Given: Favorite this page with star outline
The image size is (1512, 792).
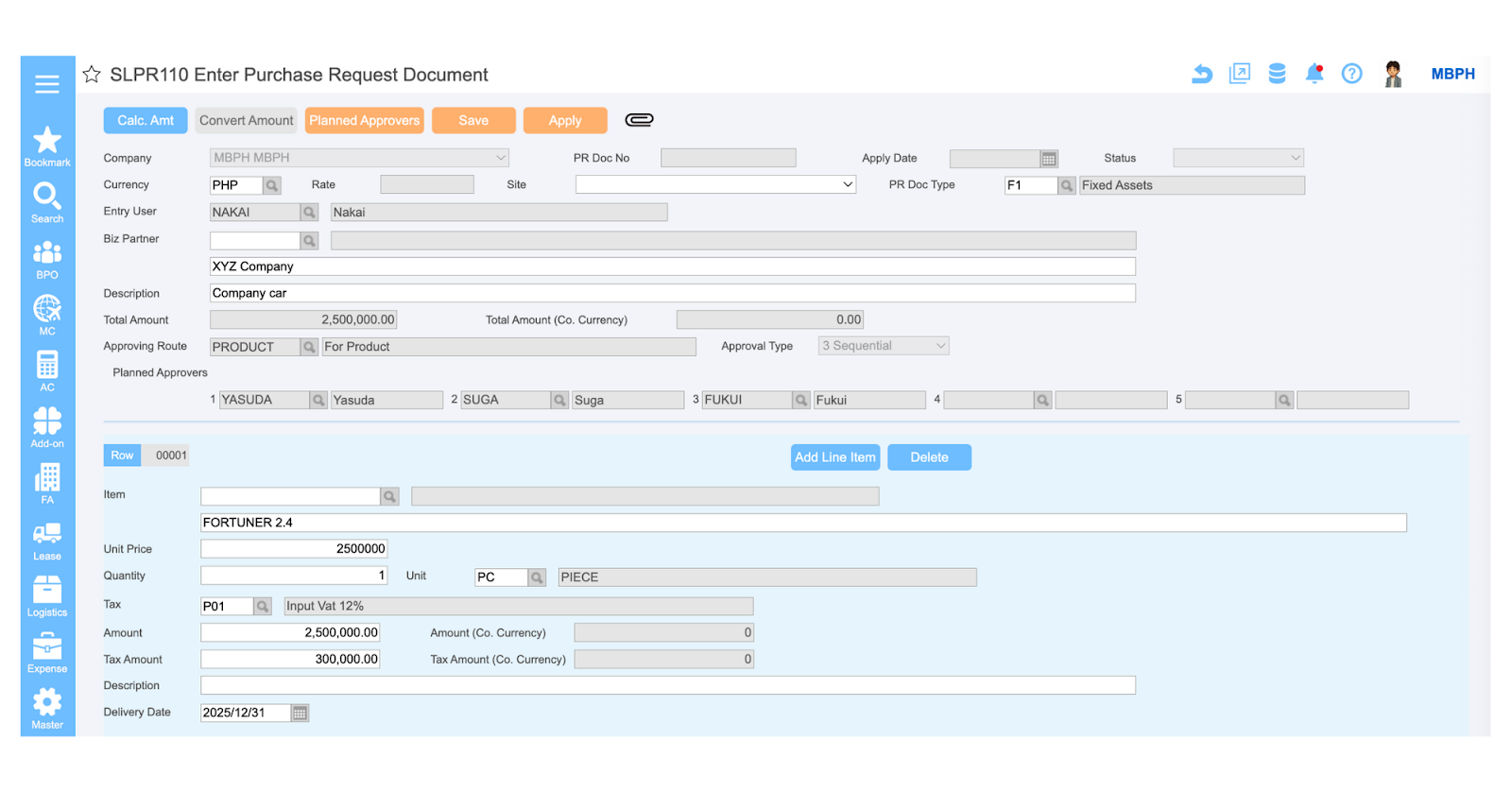Looking at the screenshot, I should tap(92, 75).
